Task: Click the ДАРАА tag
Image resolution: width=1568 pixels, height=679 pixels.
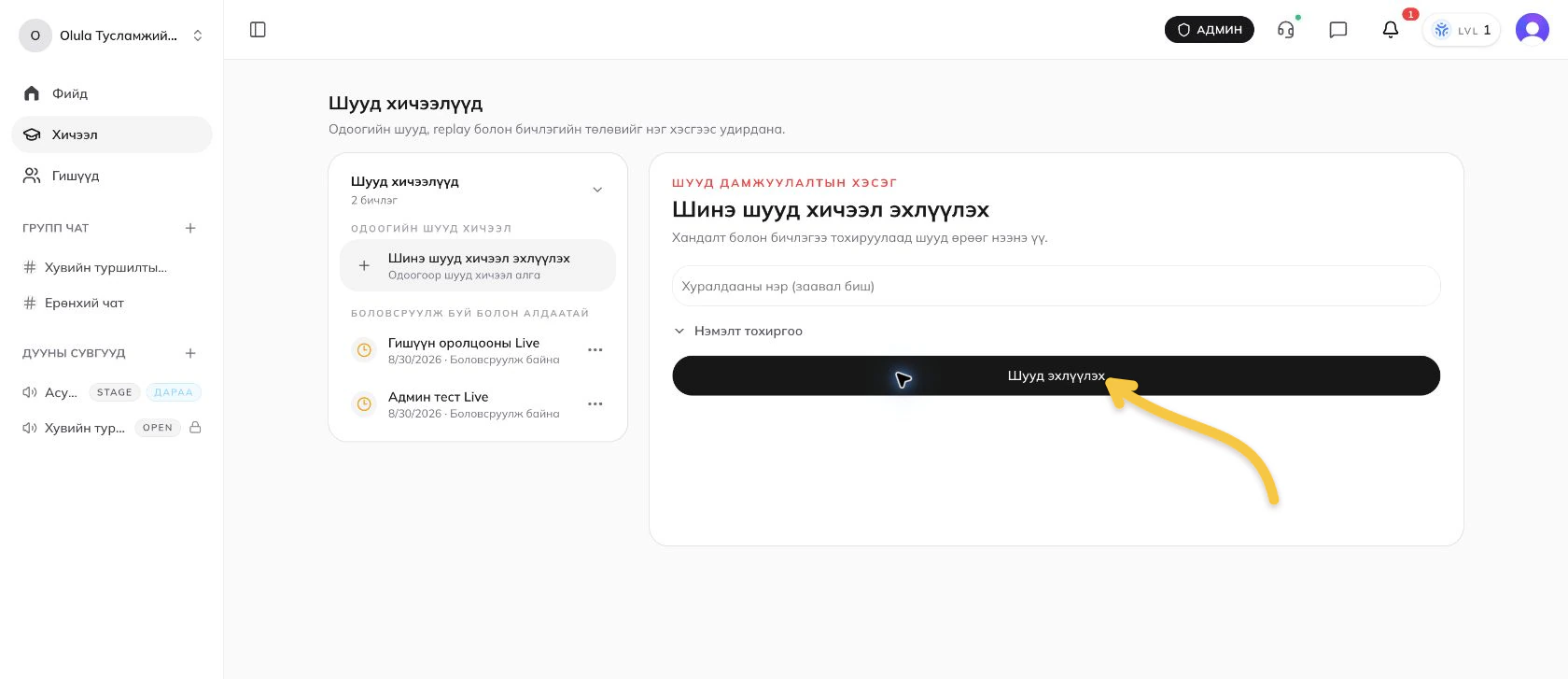Action: point(174,392)
